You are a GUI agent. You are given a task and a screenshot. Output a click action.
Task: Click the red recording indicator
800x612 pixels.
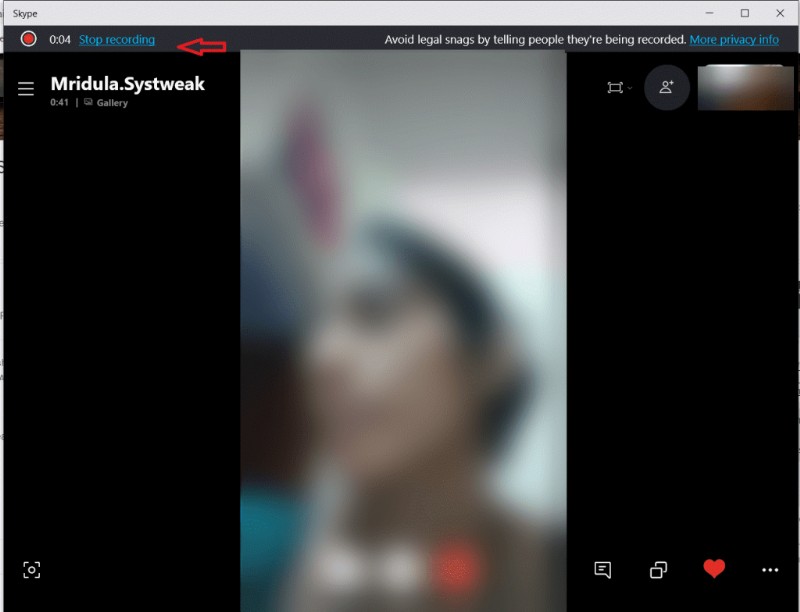[x=29, y=39]
